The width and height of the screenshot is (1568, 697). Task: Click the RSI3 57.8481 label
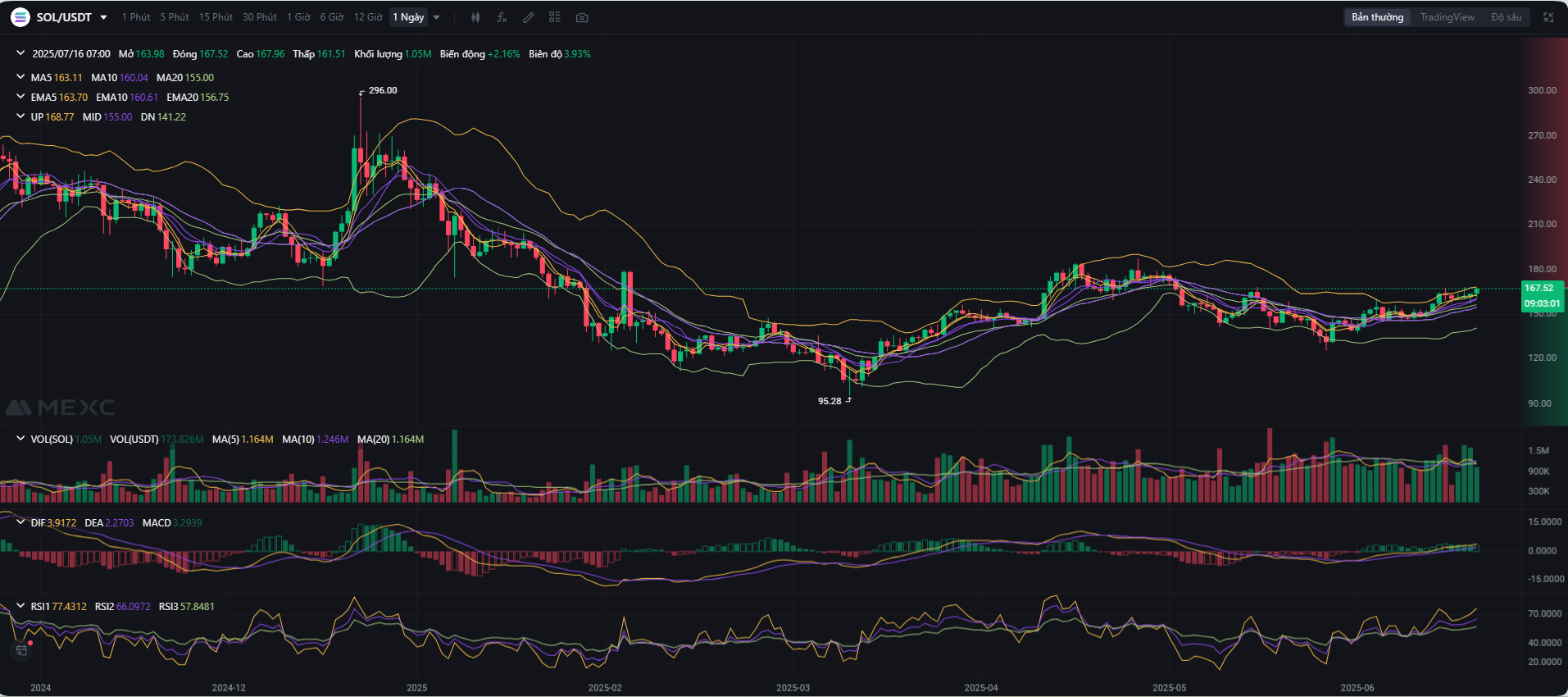(x=187, y=607)
